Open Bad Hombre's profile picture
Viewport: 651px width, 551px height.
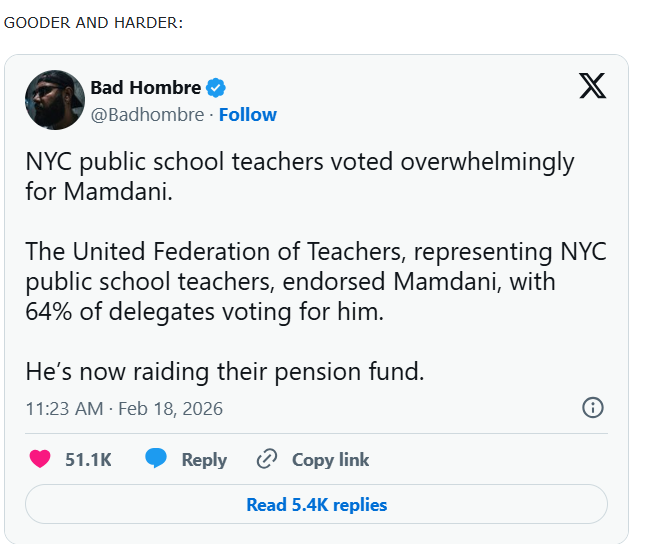click(x=55, y=100)
